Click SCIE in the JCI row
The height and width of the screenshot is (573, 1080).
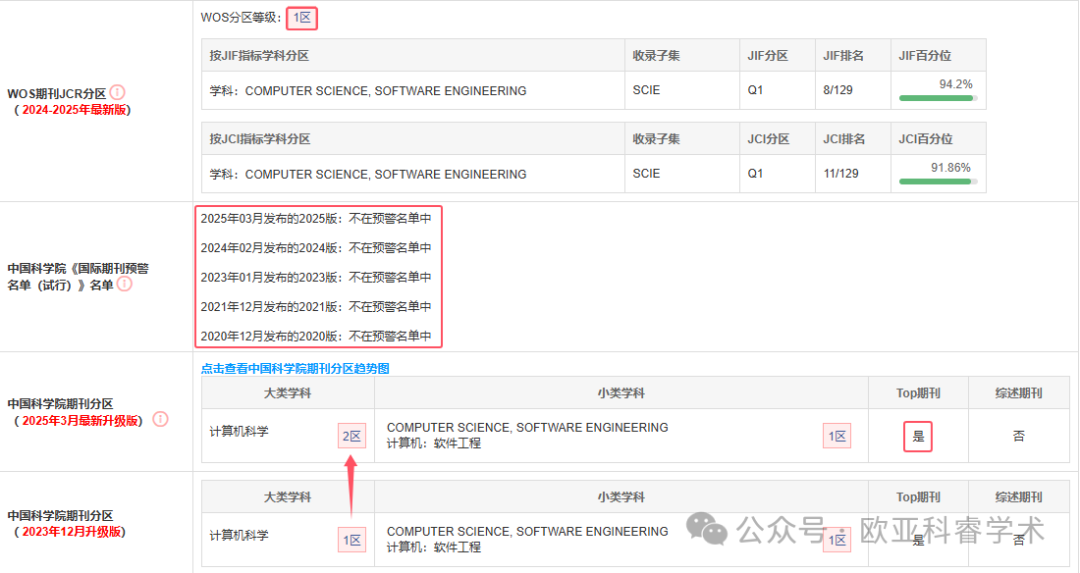click(646, 174)
